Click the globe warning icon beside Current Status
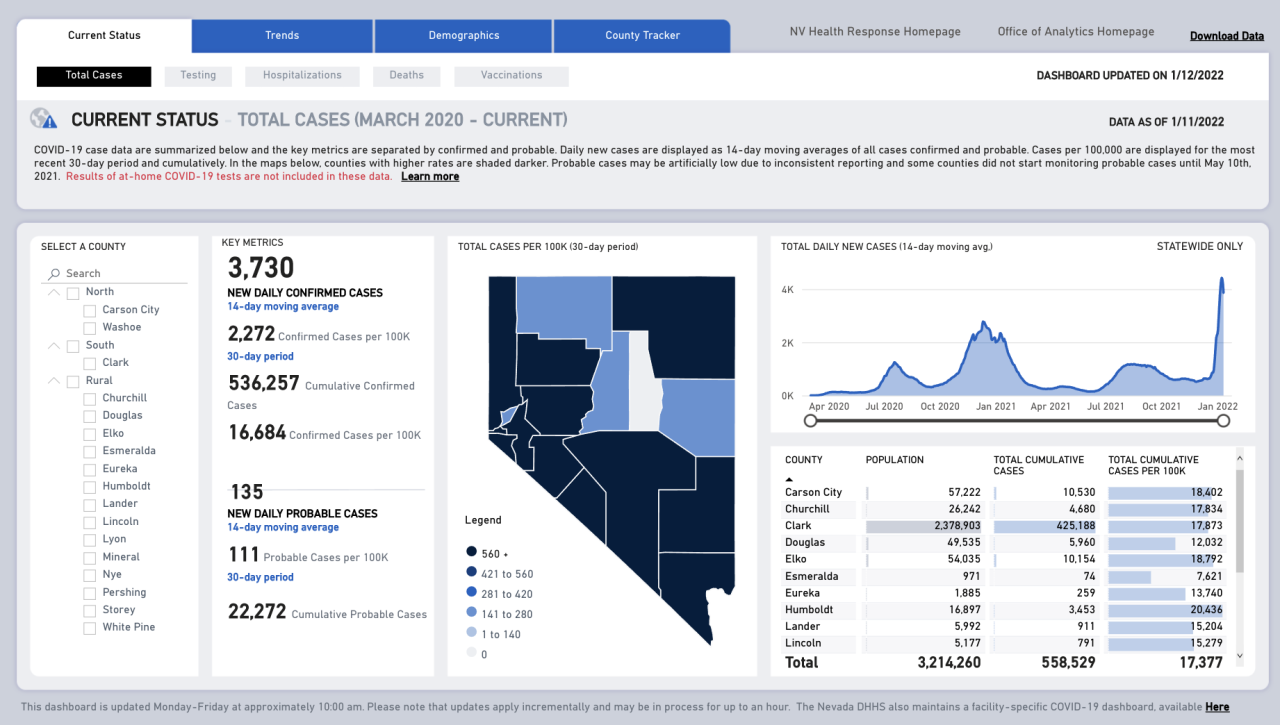The image size is (1280, 725). (44, 119)
